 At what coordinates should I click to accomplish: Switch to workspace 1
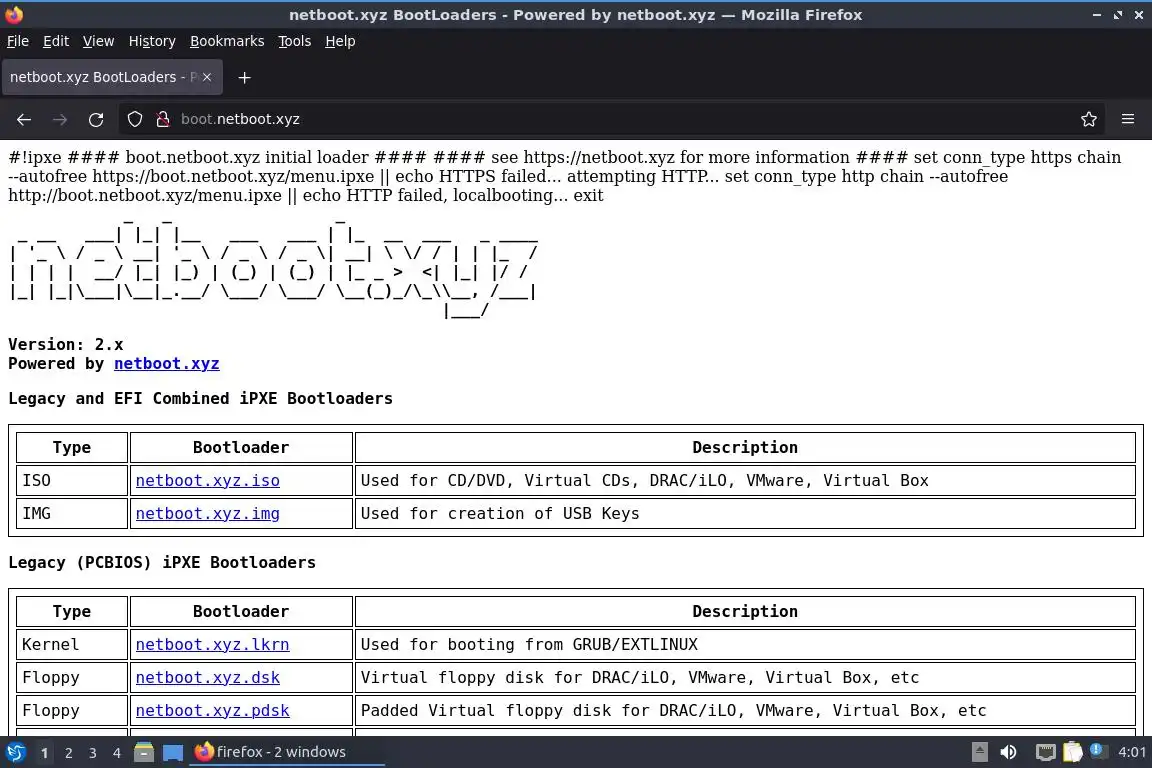45,753
